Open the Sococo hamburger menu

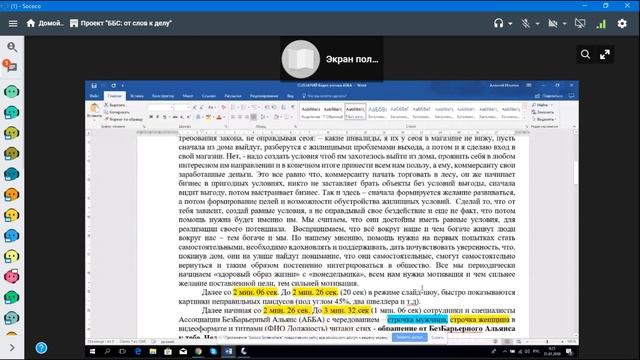click(x=13, y=23)
